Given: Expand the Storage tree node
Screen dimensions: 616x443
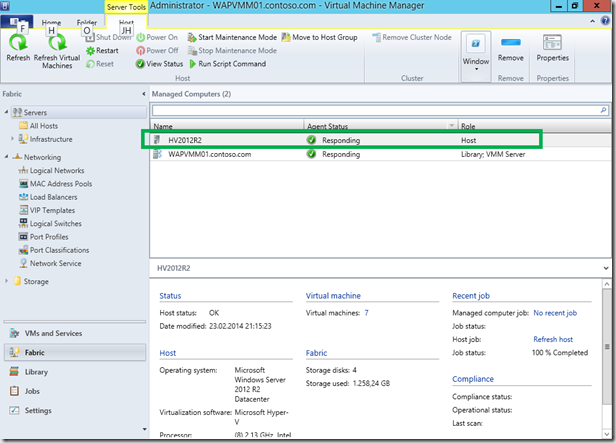Looking at the screenshot, I should pos(6,281).
